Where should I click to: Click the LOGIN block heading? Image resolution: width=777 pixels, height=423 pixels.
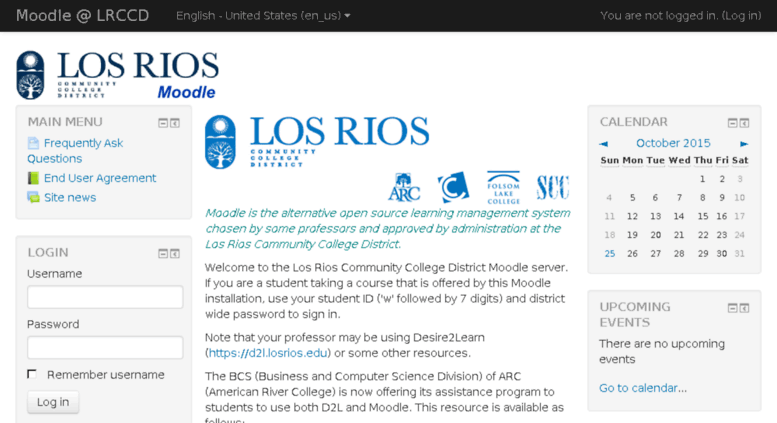pos(48,253)
